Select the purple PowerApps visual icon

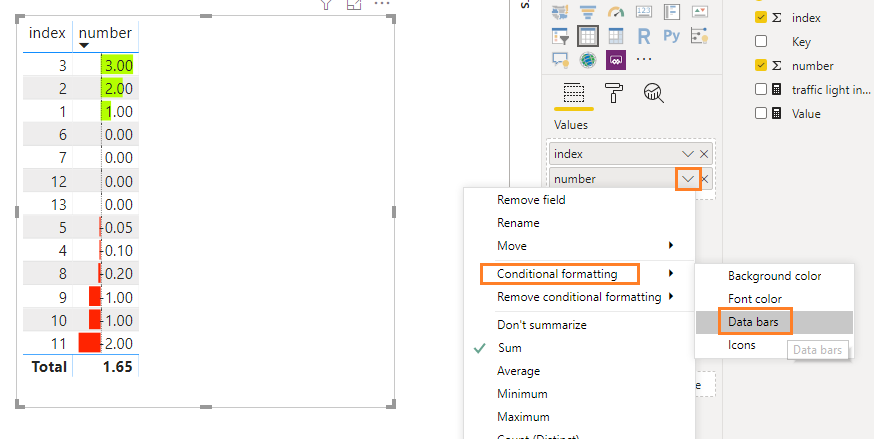tap(616, 60)
